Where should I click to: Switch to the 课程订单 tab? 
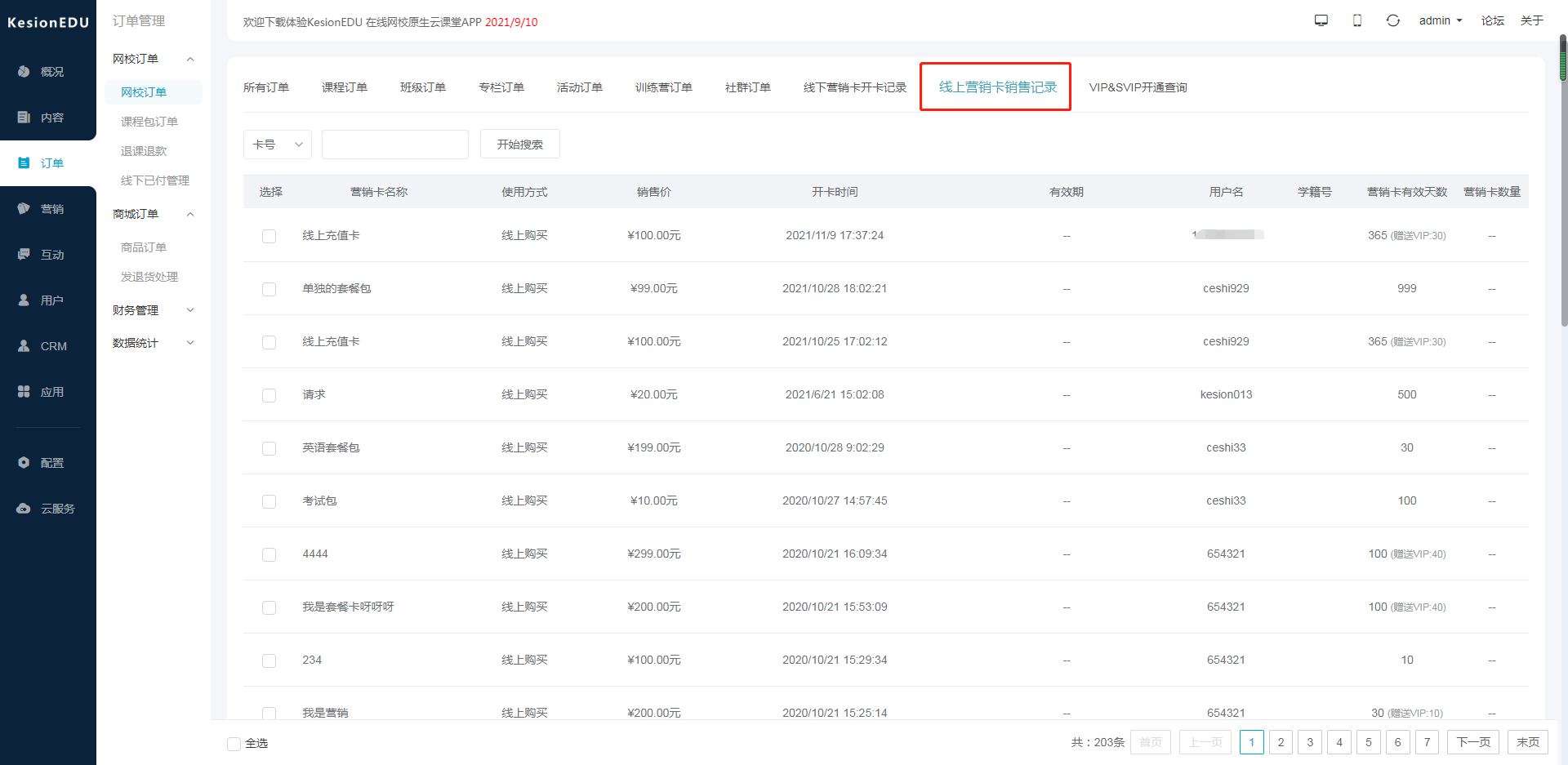tap(345, 87)
